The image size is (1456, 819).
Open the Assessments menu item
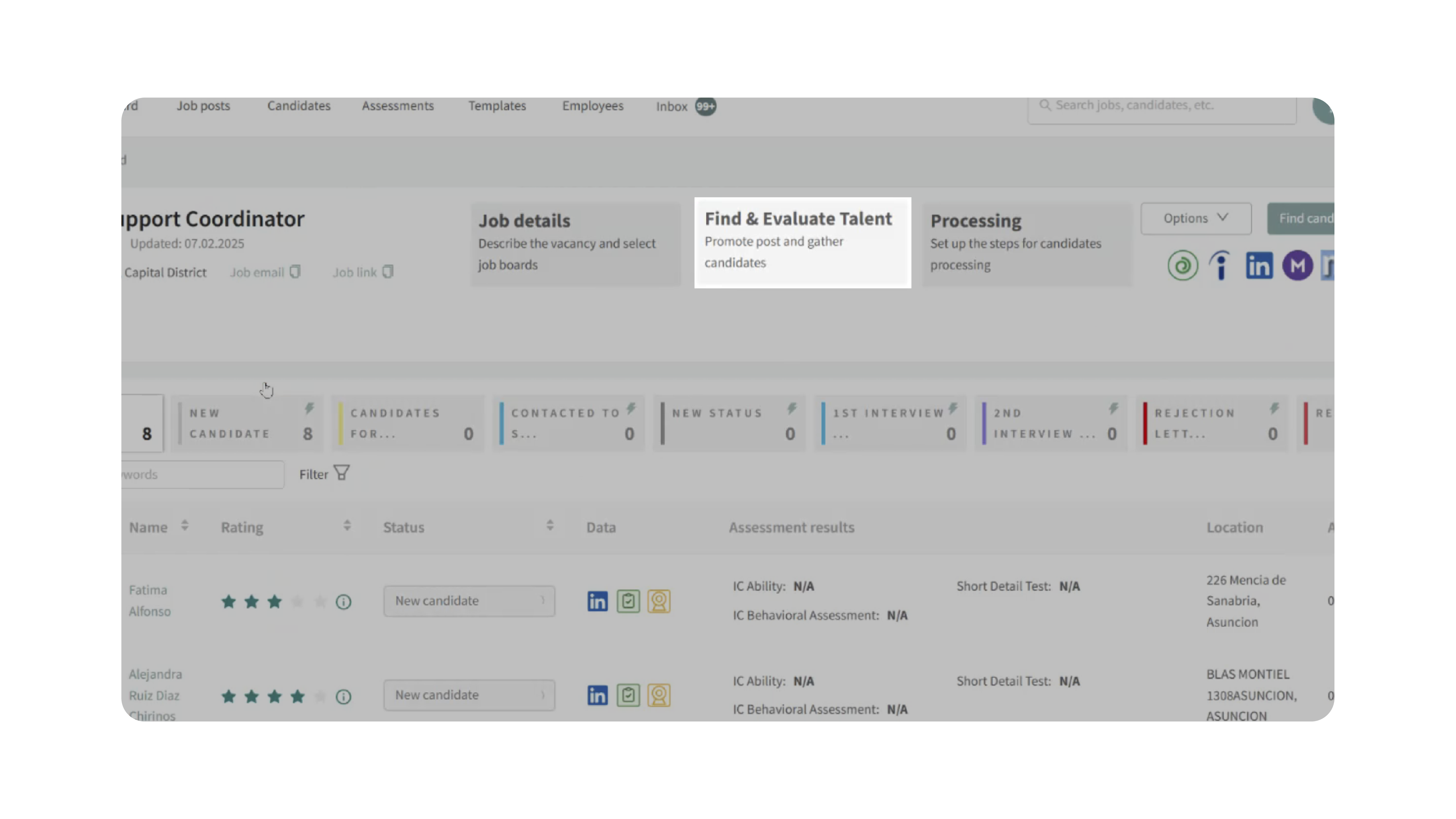397,106
